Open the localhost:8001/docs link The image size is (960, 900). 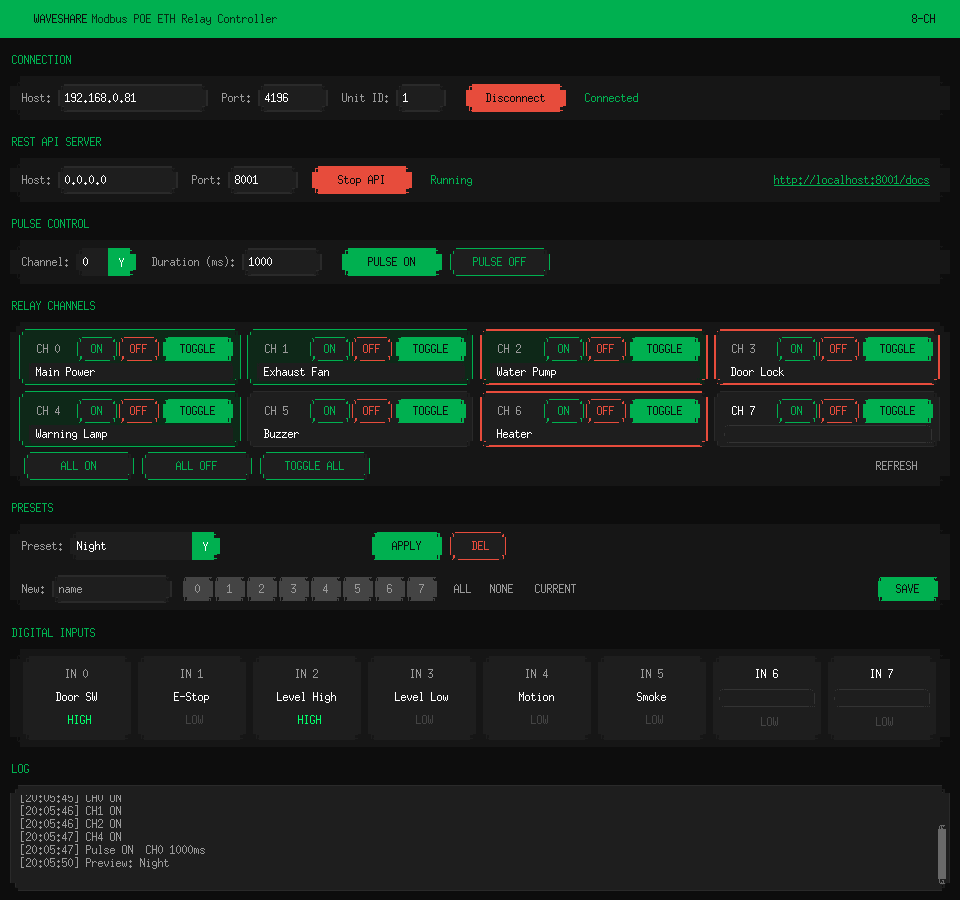point(851,180)
